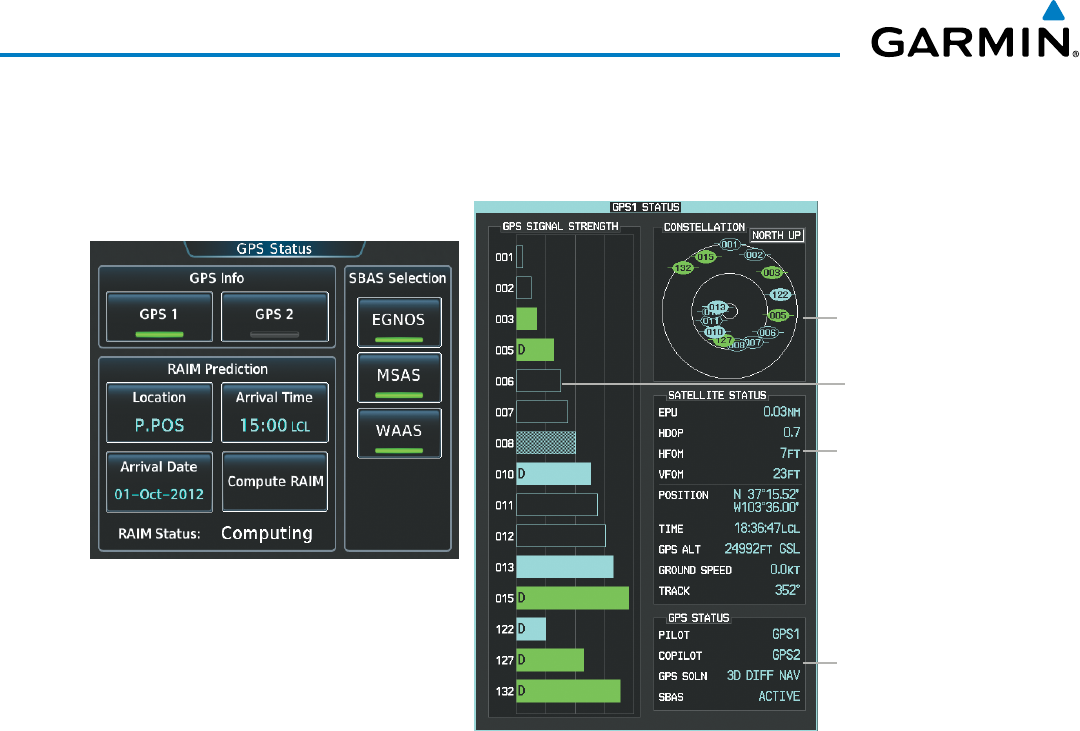
Task: Click the GPS SOLN 3D DIFF NAV value
Action: tap(763, 676)
